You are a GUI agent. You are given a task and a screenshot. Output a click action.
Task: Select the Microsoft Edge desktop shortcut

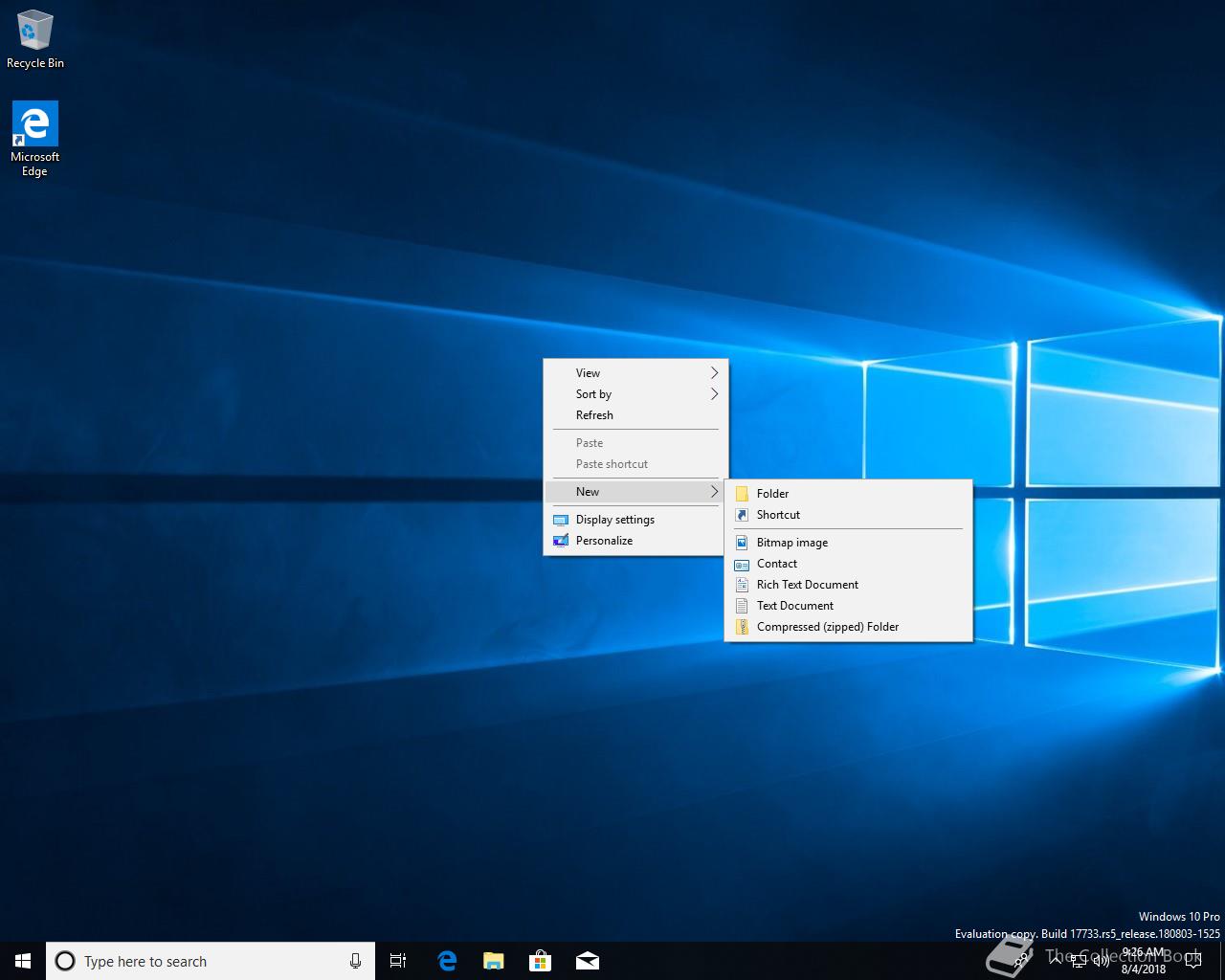pyautogui.click(x=35, y=139)
